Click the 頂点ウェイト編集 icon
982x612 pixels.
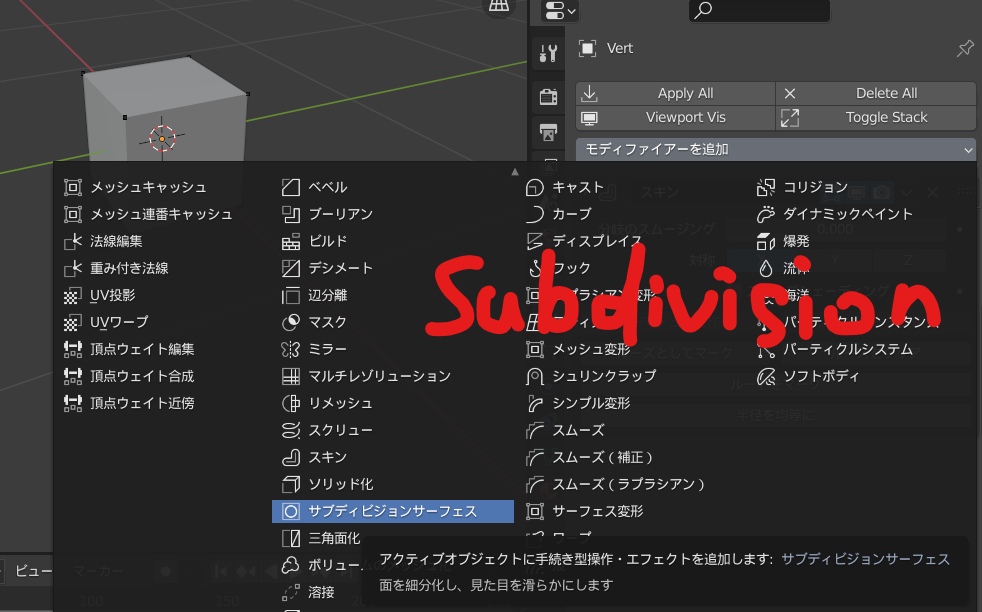(73, 349)
